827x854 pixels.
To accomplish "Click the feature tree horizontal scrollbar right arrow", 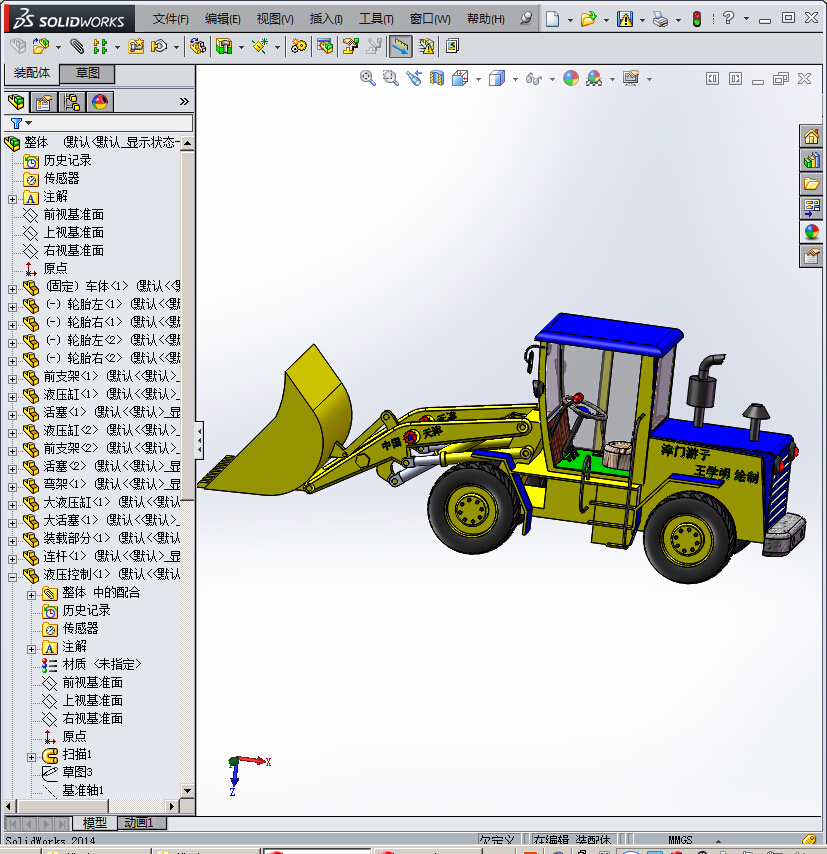I will (x=172, y=806).
